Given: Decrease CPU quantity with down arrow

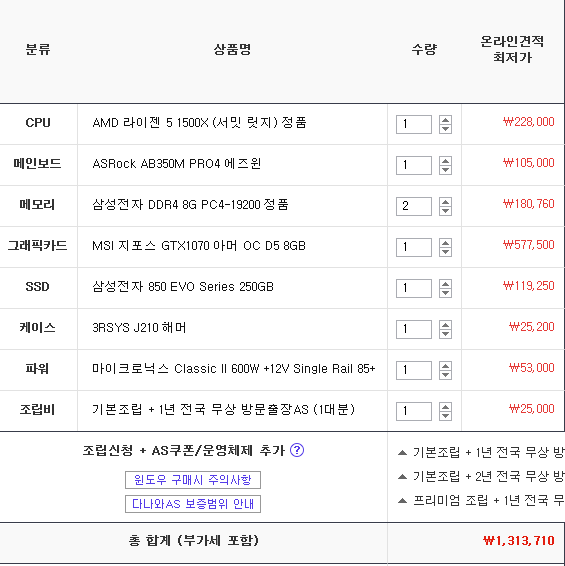Looking at the screenshot, I should pos(445,129).
